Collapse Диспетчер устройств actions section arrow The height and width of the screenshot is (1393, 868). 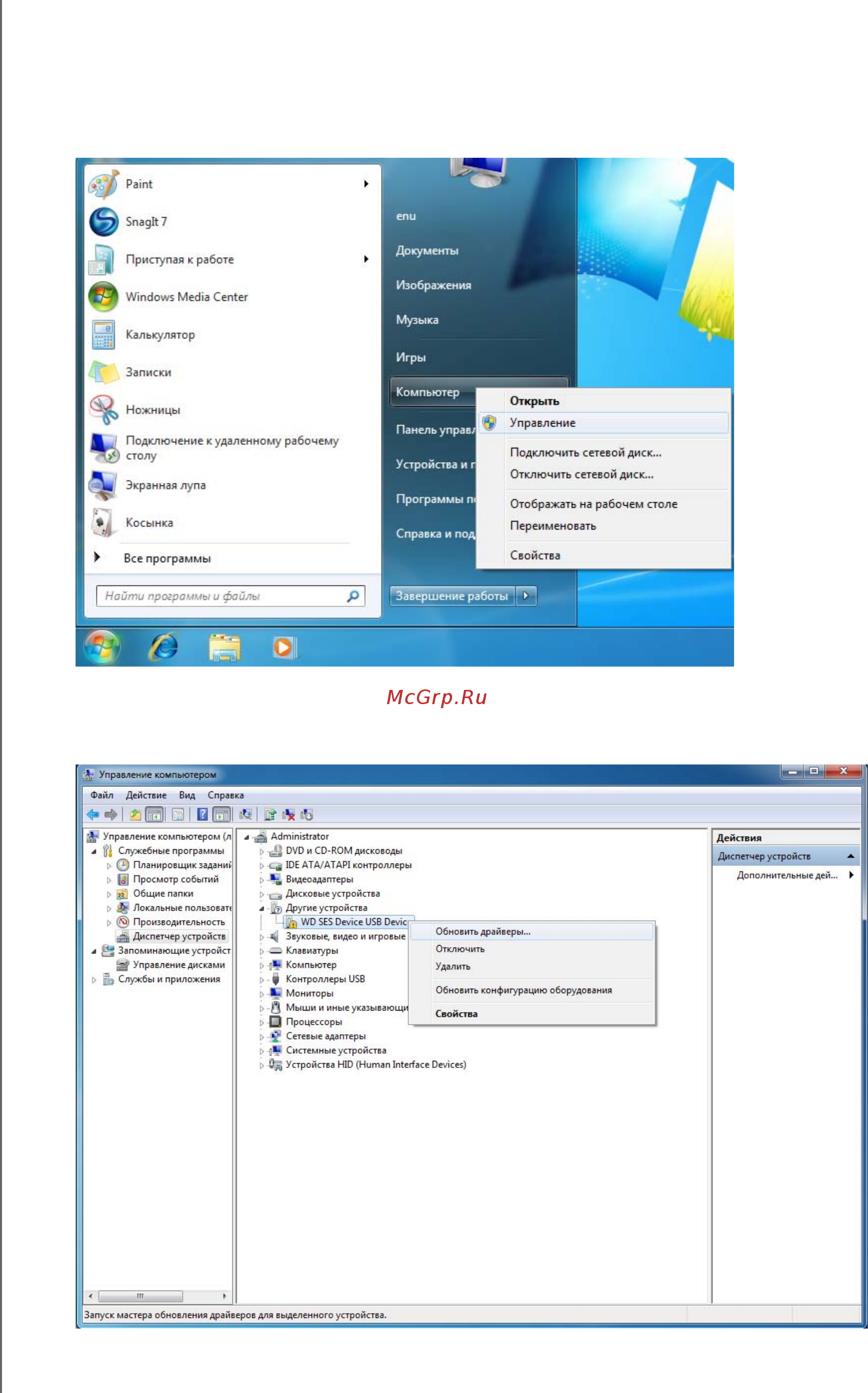click(850, 856)
